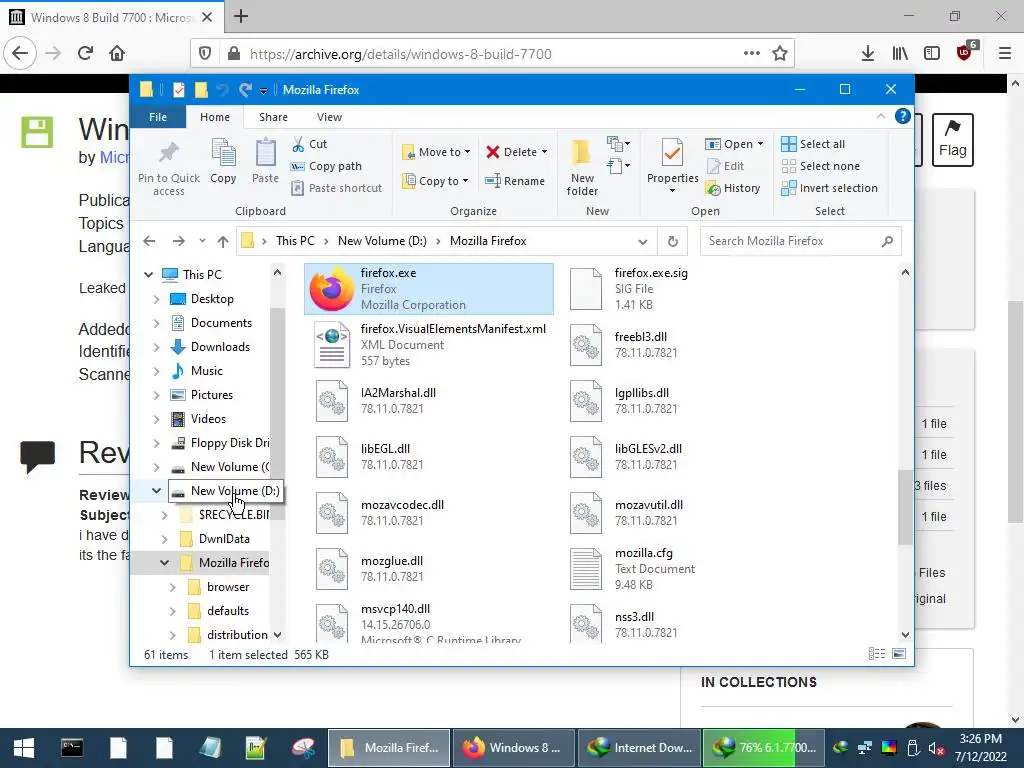This screenshot has width=1024, height=768.
Task: Open Firefox Library icon
Action: [x=900, y=53]
